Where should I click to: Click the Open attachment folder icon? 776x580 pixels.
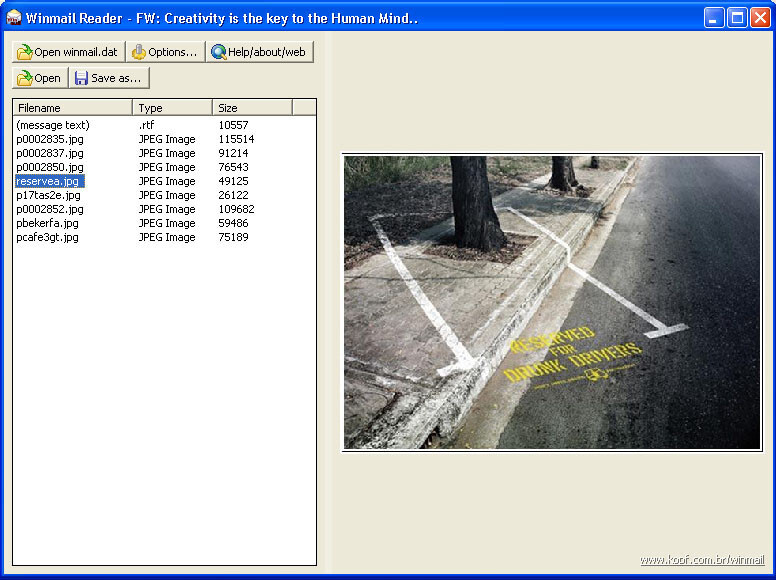coord(25,78)
